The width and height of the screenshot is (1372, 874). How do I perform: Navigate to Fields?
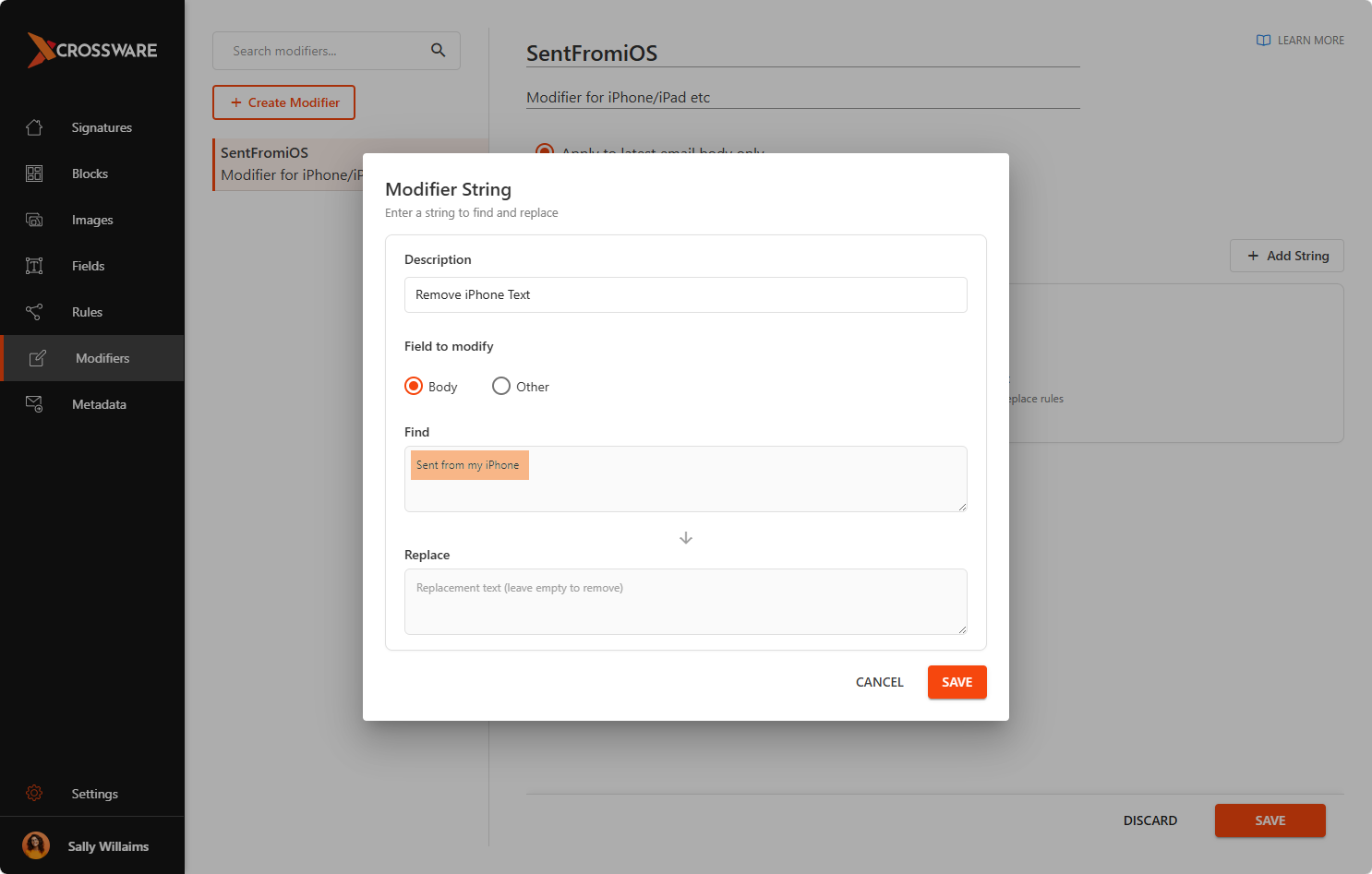point(92,266)
